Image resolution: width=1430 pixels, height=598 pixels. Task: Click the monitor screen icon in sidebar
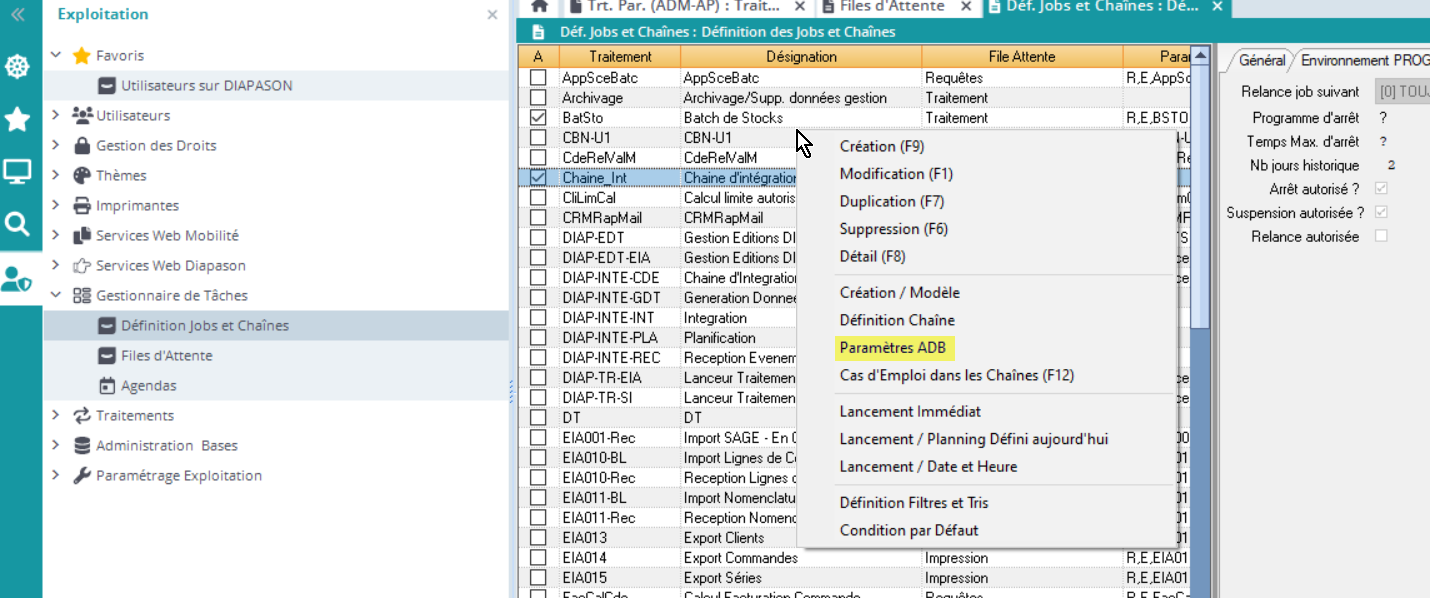pyautogui.click(x=18, y=172)
